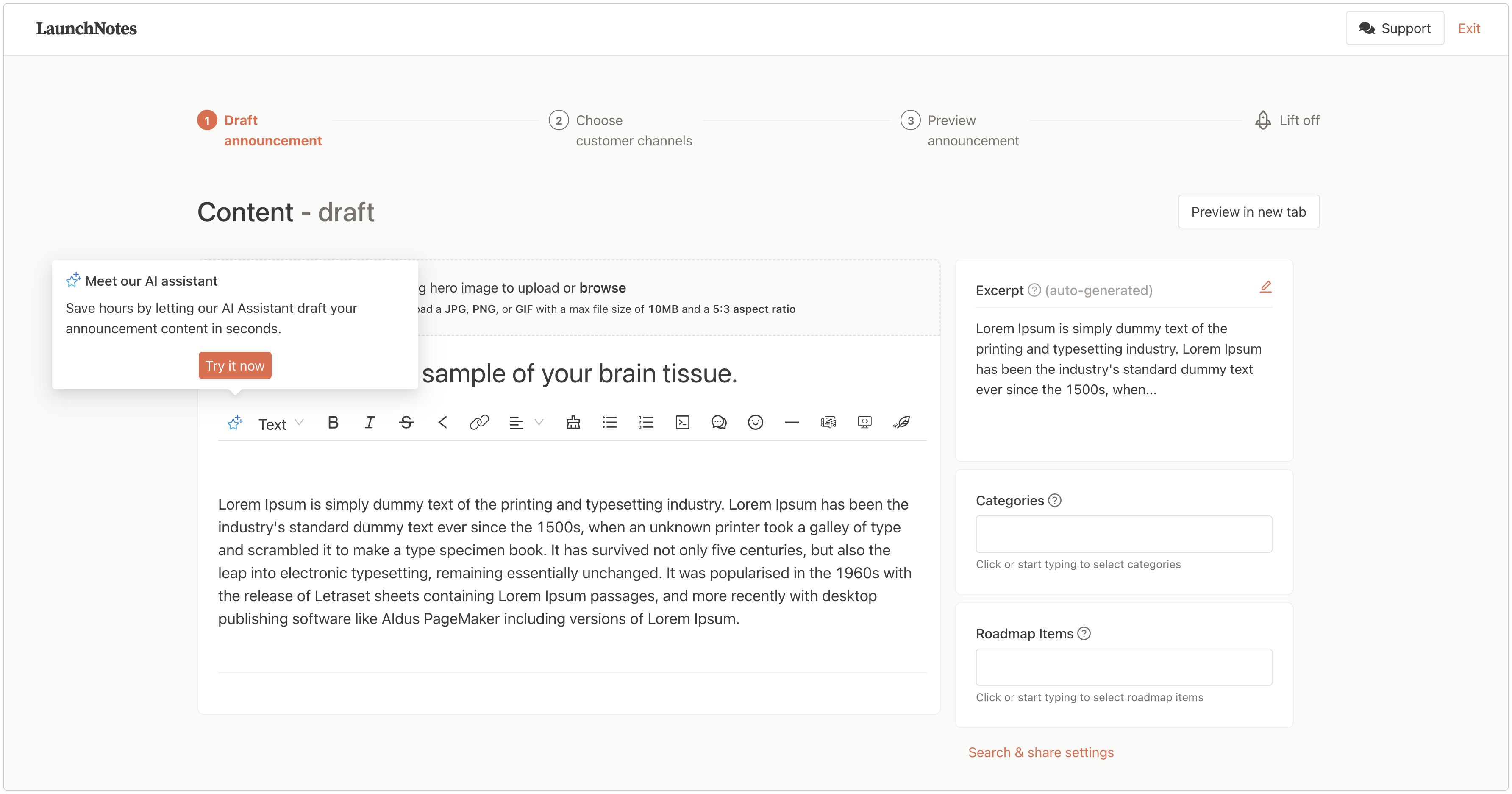
Task: Go to step 3 Preview announcement
Action: [x=960, y=131]
